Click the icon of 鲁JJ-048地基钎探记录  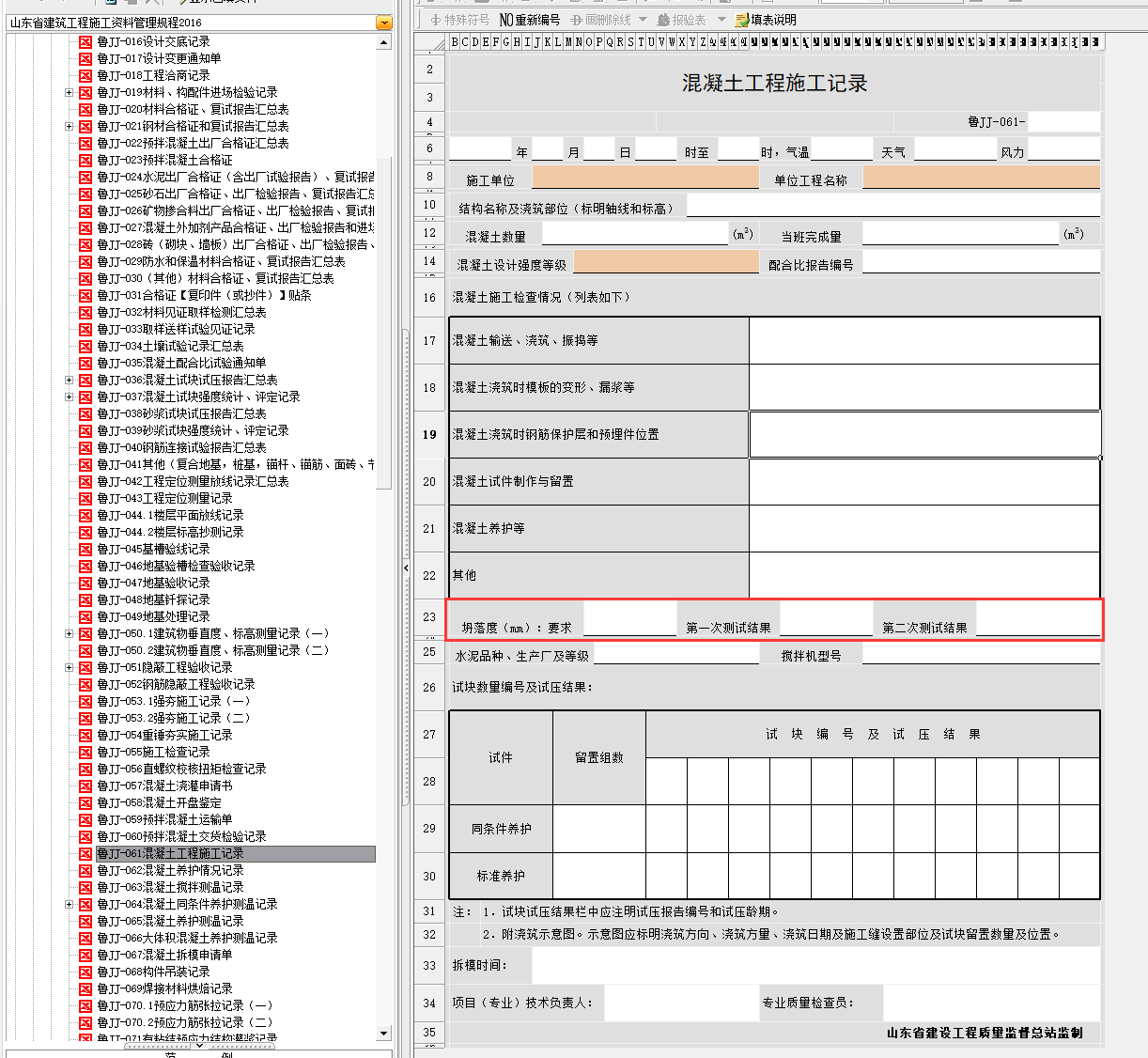click(85, 599)
